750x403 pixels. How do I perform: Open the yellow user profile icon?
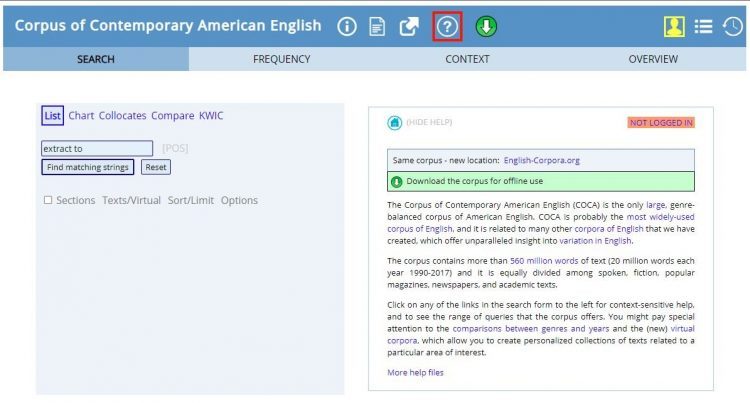coord(674,26)
